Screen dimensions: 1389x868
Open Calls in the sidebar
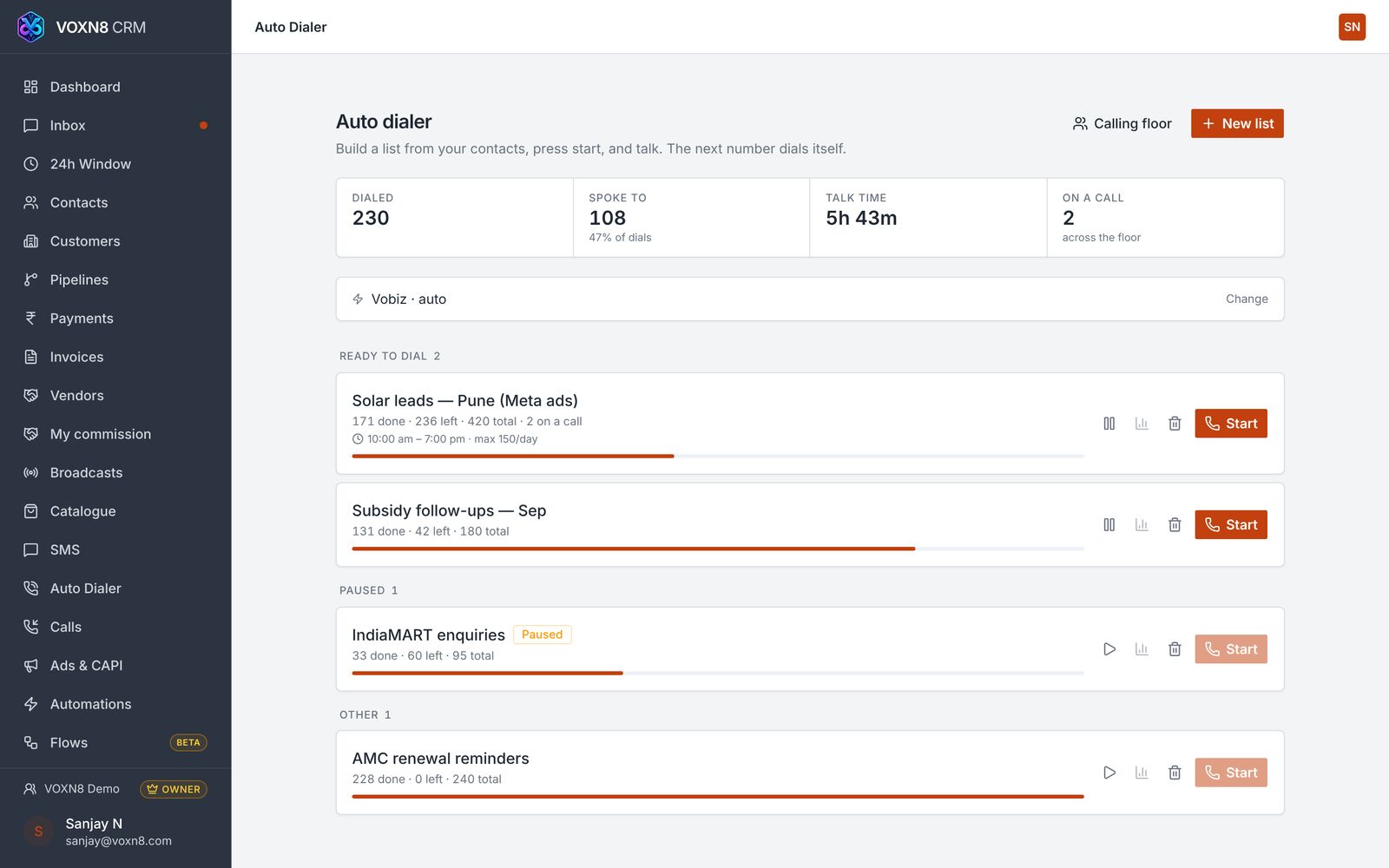115,627
